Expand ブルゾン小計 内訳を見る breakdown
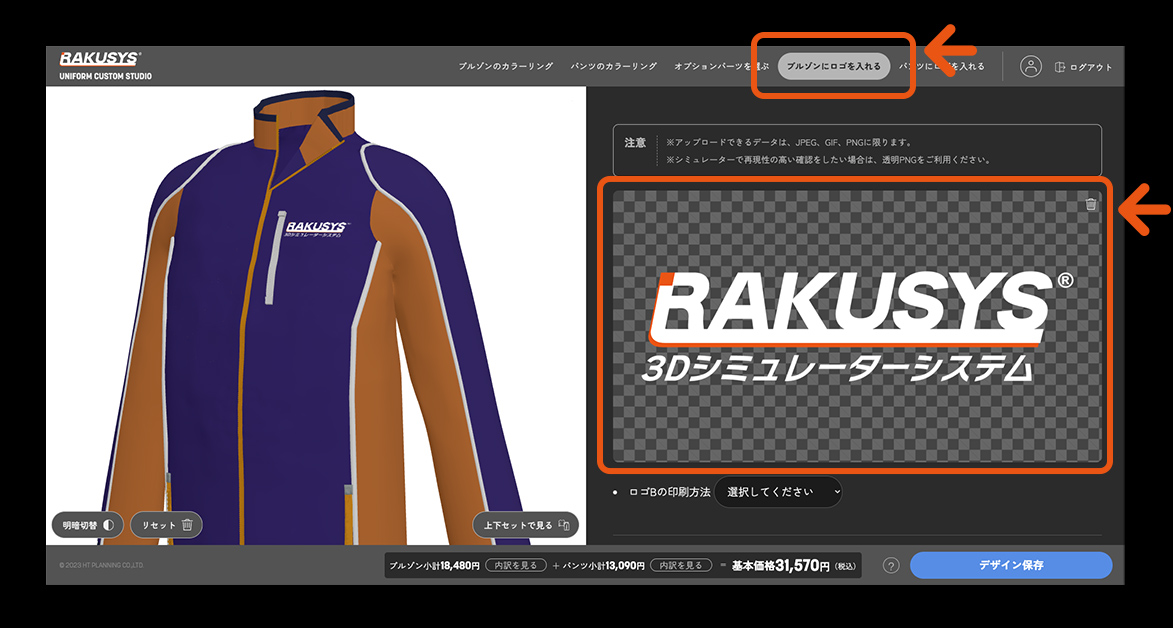Image resolution: width=1173 pixels, height=628 pixels. (516, 565)
